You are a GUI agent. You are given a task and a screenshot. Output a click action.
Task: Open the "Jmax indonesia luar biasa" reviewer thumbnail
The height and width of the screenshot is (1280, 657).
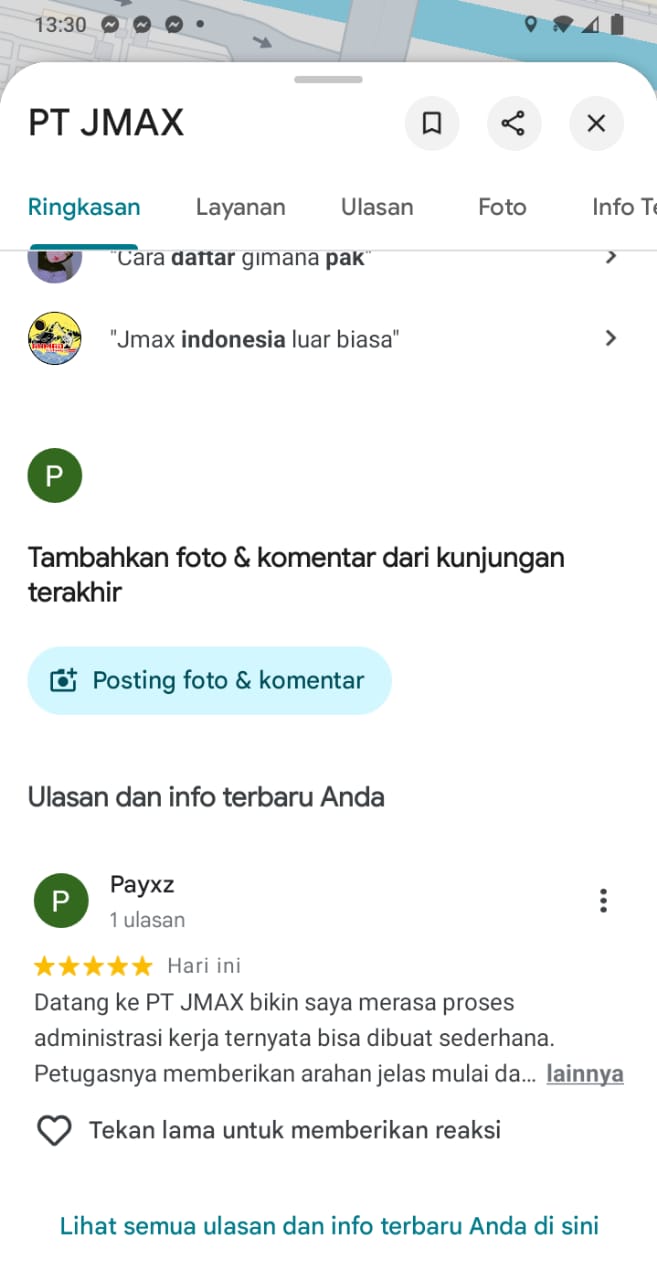(x=54, y=338)
